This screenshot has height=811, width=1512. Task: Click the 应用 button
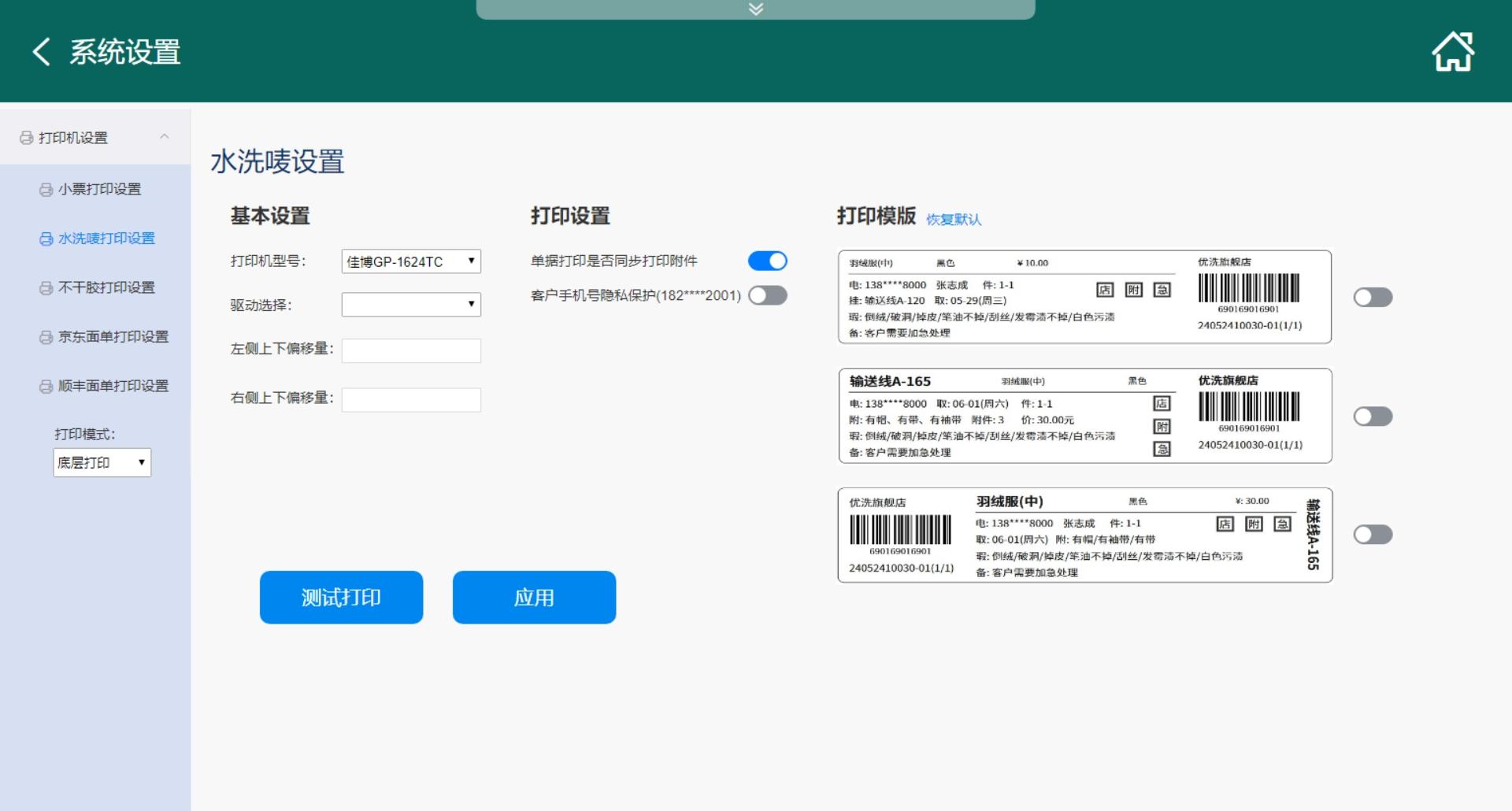[534, 598]
